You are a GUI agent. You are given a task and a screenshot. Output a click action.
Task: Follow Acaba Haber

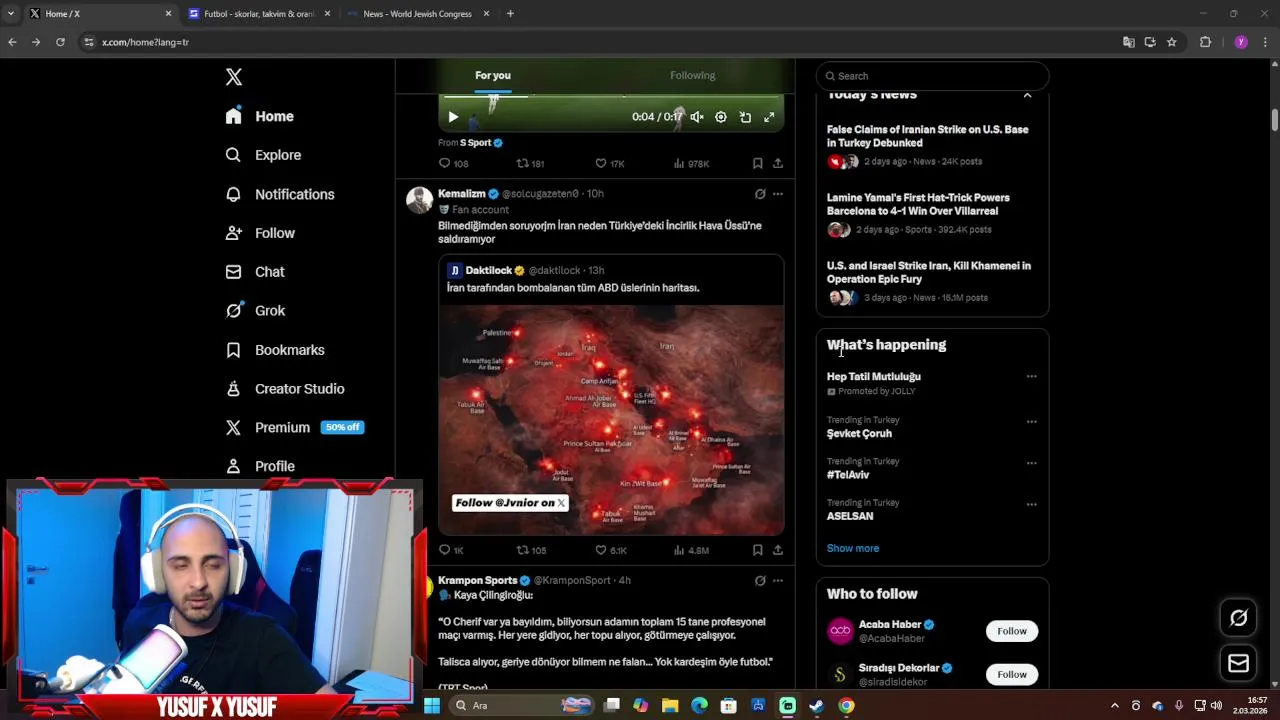tap(1012, 631)
